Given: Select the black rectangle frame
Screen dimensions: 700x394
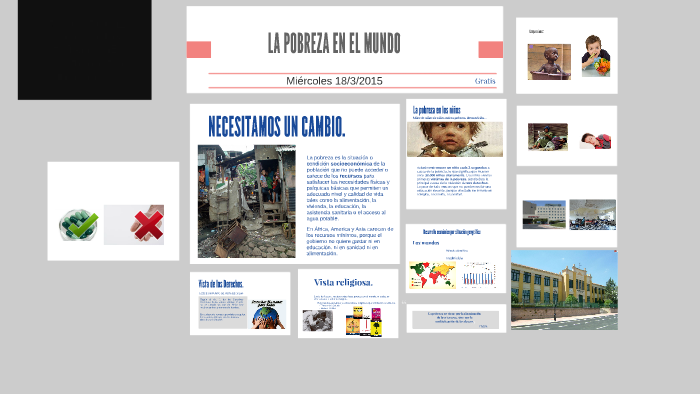Looking at the screenshot, I should 84,50.
